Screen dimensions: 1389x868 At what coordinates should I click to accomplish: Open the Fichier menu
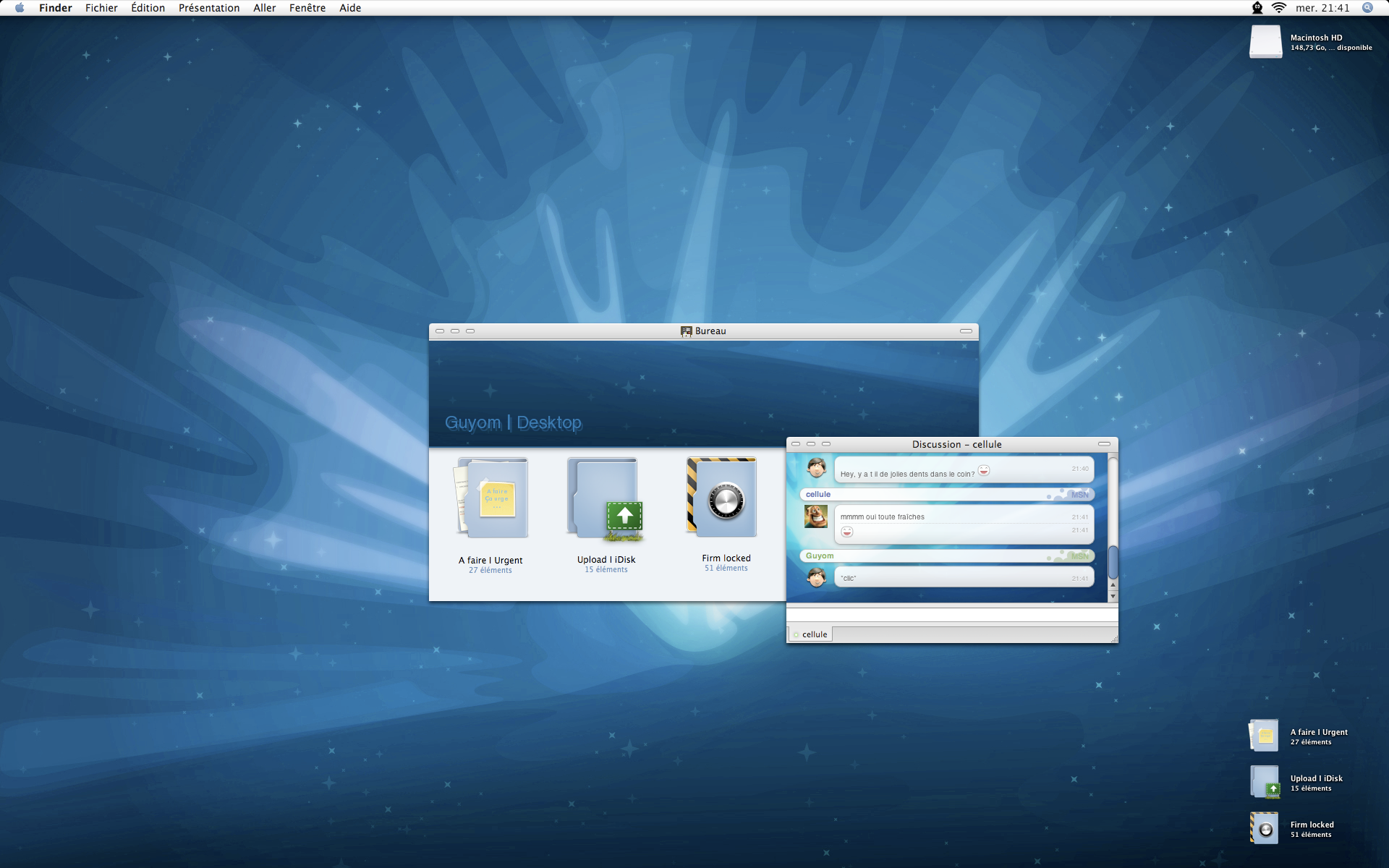tap(101, 8)
